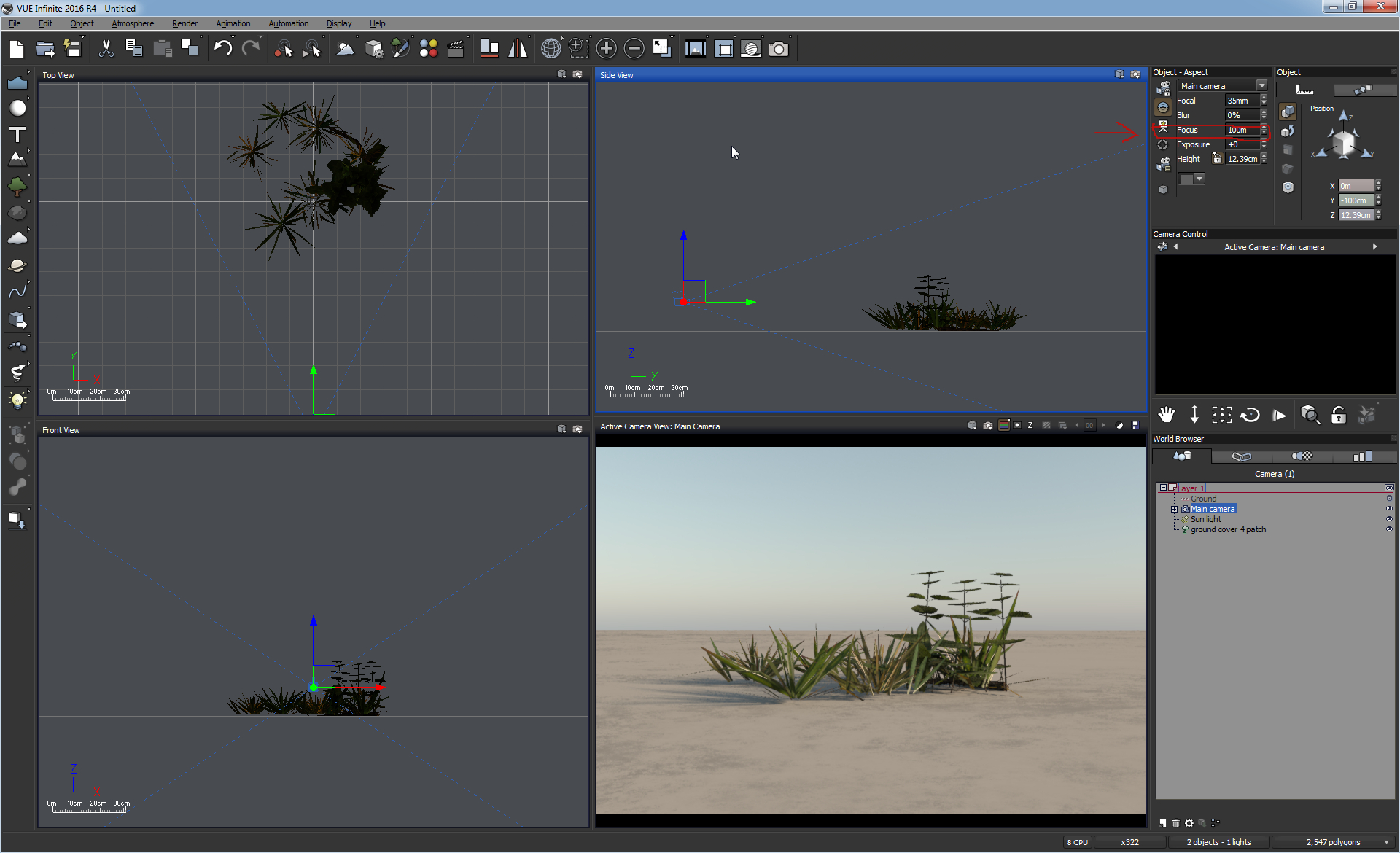Click the plant/tree creation tool
The image size is (1400, 853).
click(17, 187)
